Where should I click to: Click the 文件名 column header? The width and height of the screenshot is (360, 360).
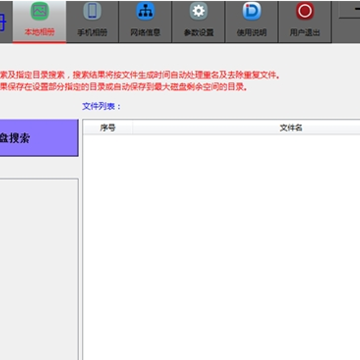point(291,128)
